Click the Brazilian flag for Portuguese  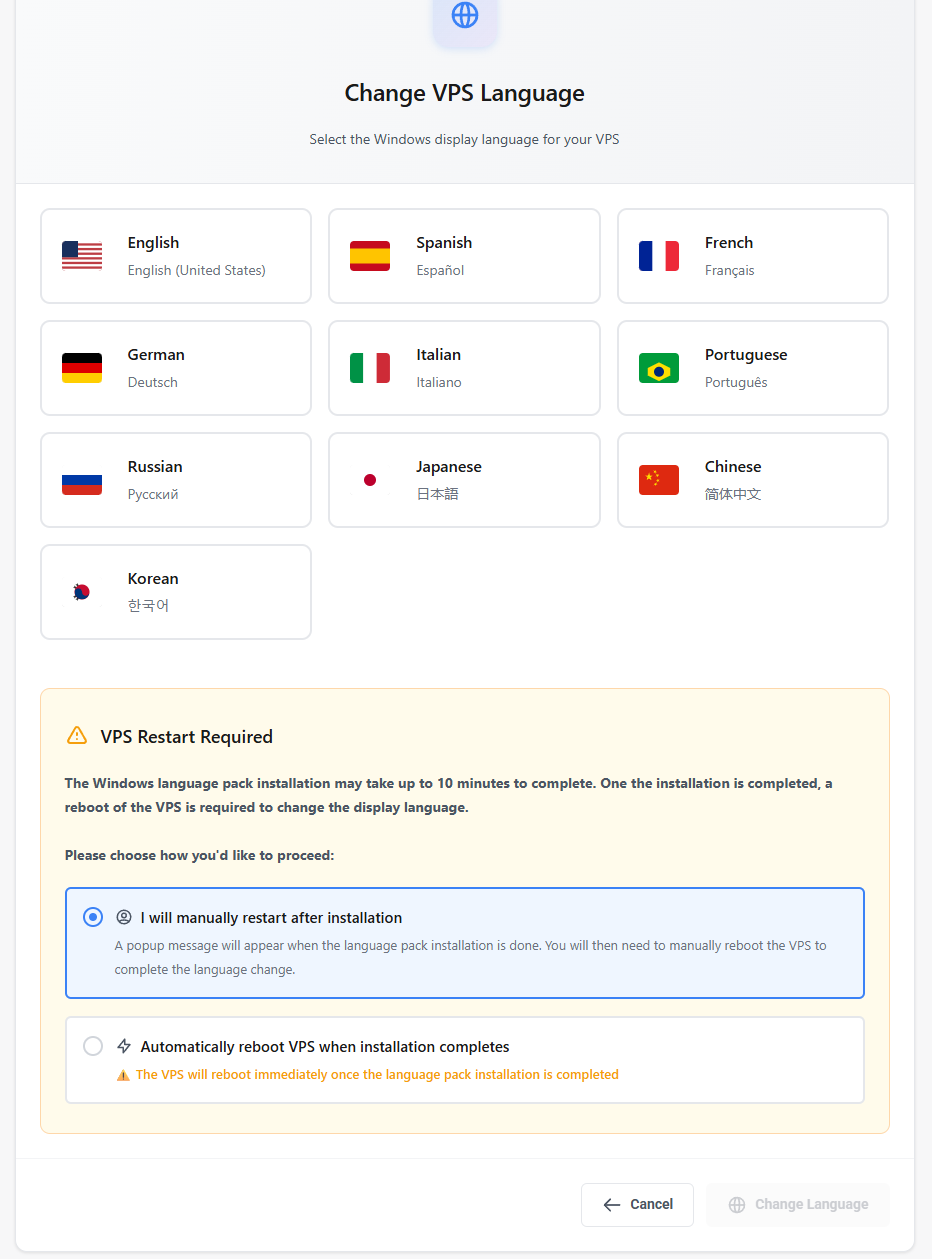[x=658, y=368]
